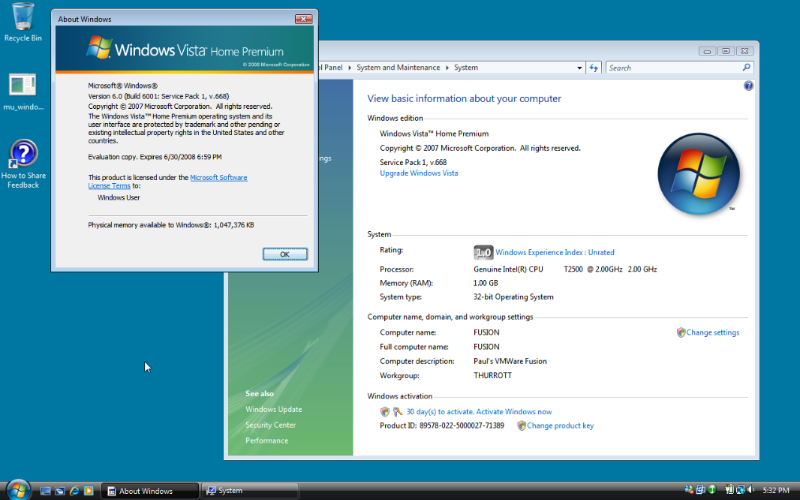This screenshot has height=500, width=800.
Task: Open the Recycle Bin desktop icon
Action: click(x=22, y=21)
